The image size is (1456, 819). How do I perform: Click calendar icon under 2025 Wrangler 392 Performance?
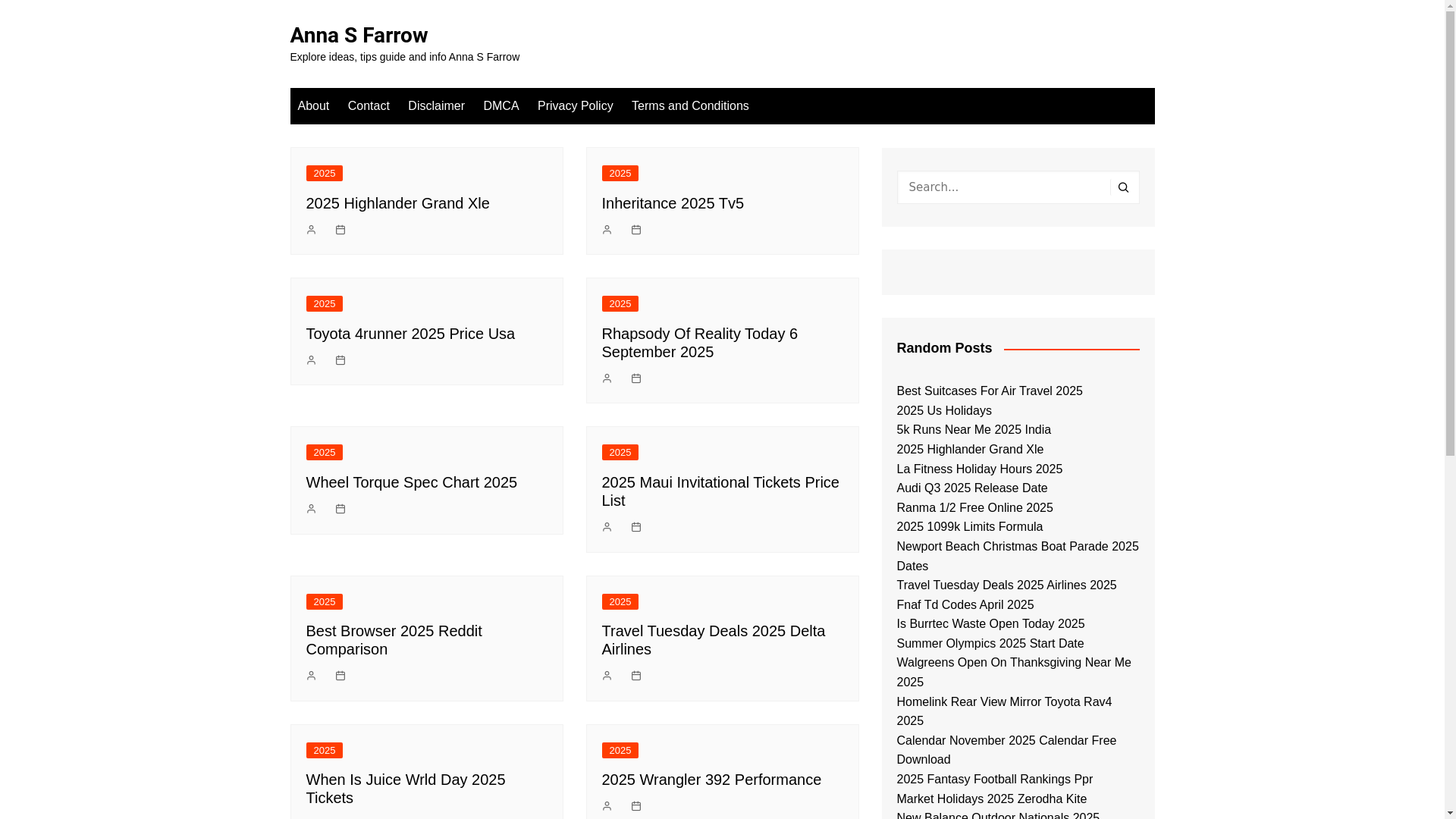(636, 806)
